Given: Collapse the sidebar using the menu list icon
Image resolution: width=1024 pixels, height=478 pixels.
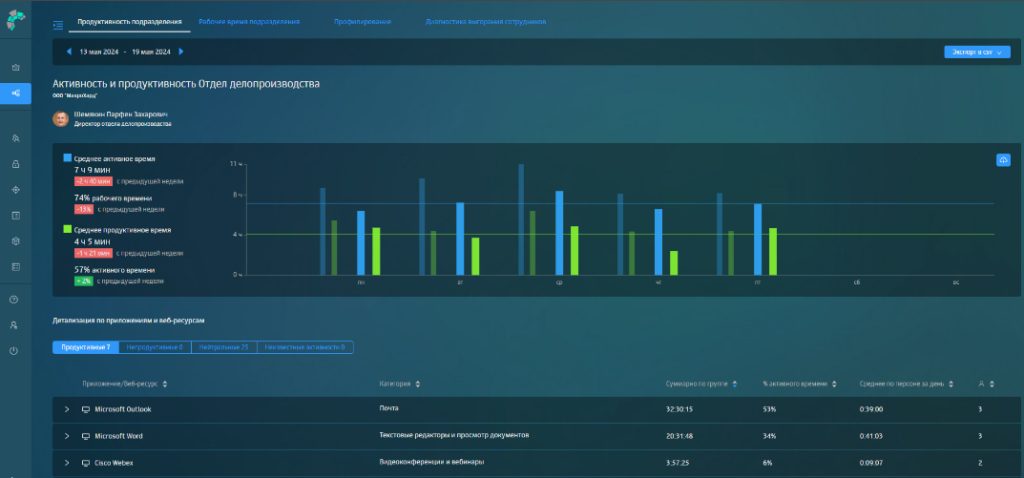Looking at the screenshot, I should (58, 23).
